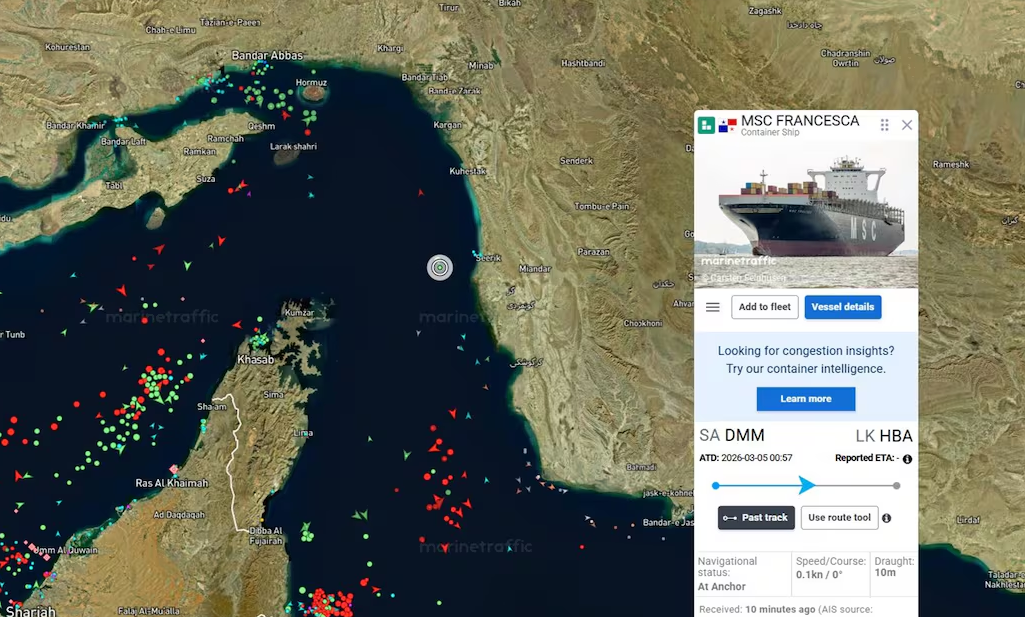Click the Reported ETA info icon
The image size is (1025, 617).
(907, 459)
